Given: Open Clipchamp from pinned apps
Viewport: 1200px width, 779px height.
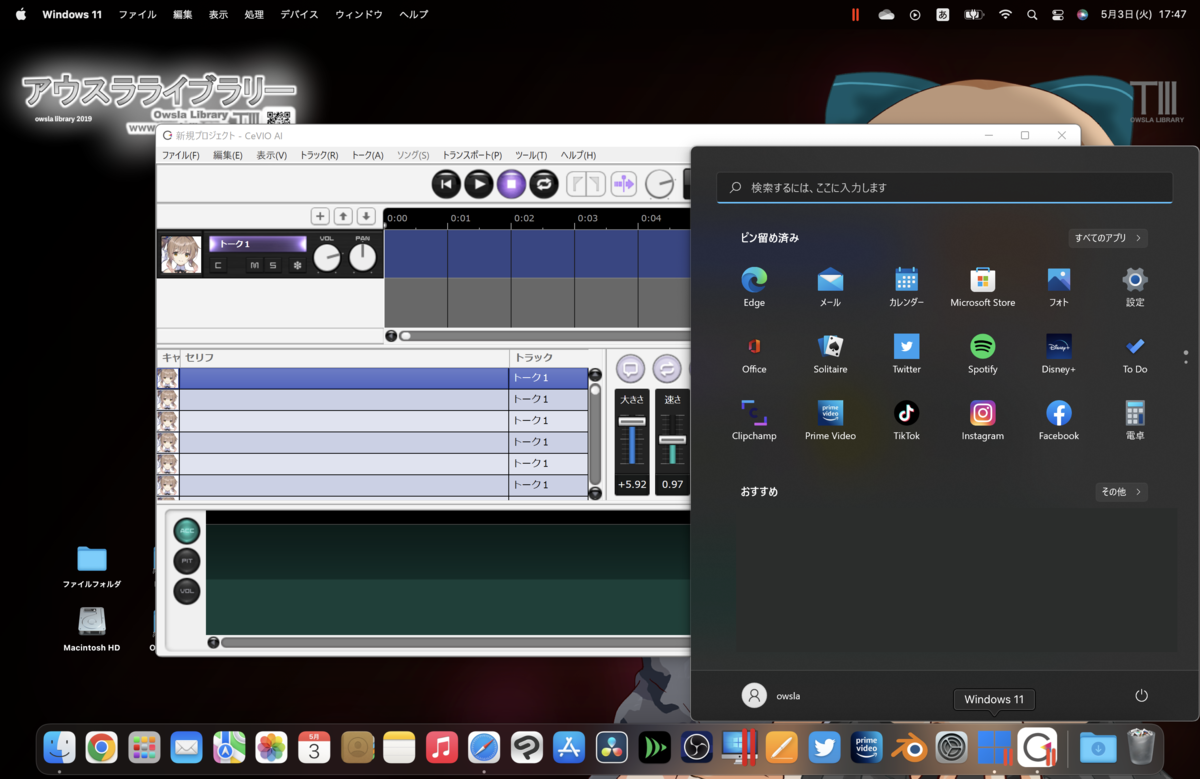Looking at the screenshot, I should 754,420.
